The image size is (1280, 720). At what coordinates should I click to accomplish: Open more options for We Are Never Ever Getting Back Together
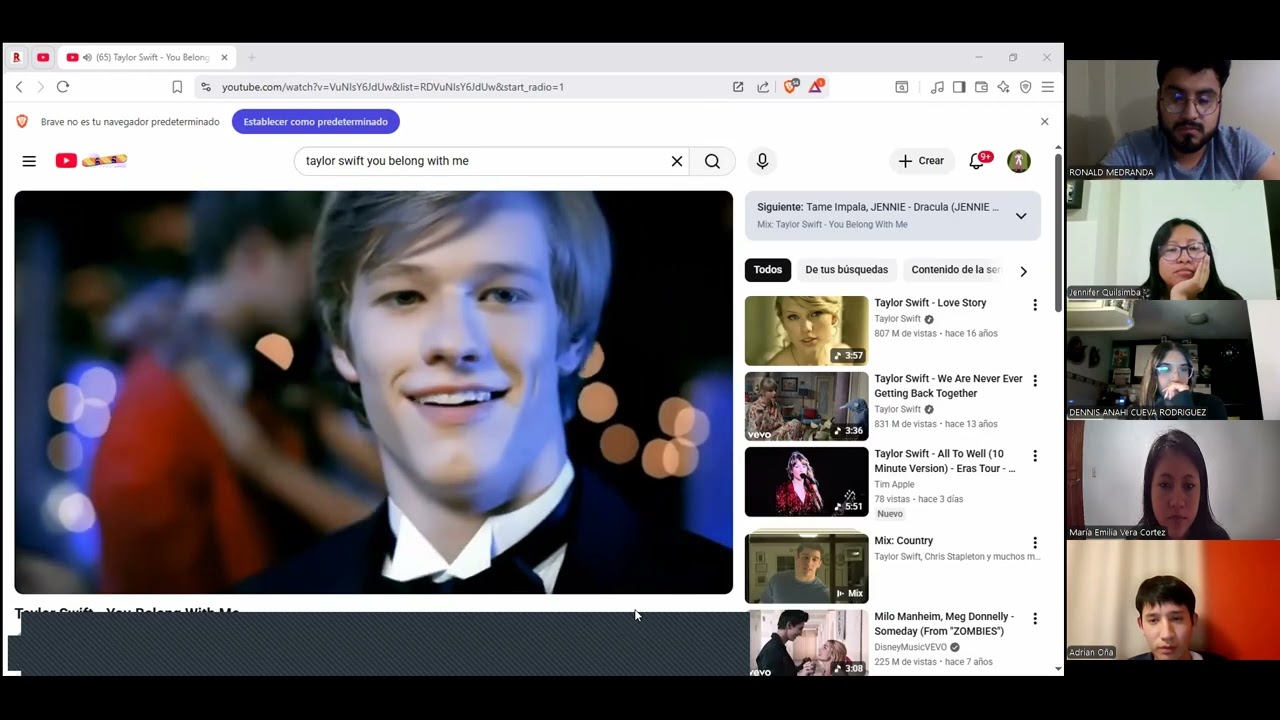(1035, 381)
